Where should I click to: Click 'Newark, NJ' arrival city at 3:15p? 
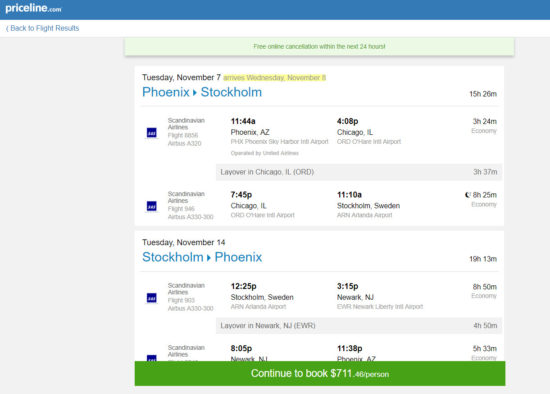355,298
